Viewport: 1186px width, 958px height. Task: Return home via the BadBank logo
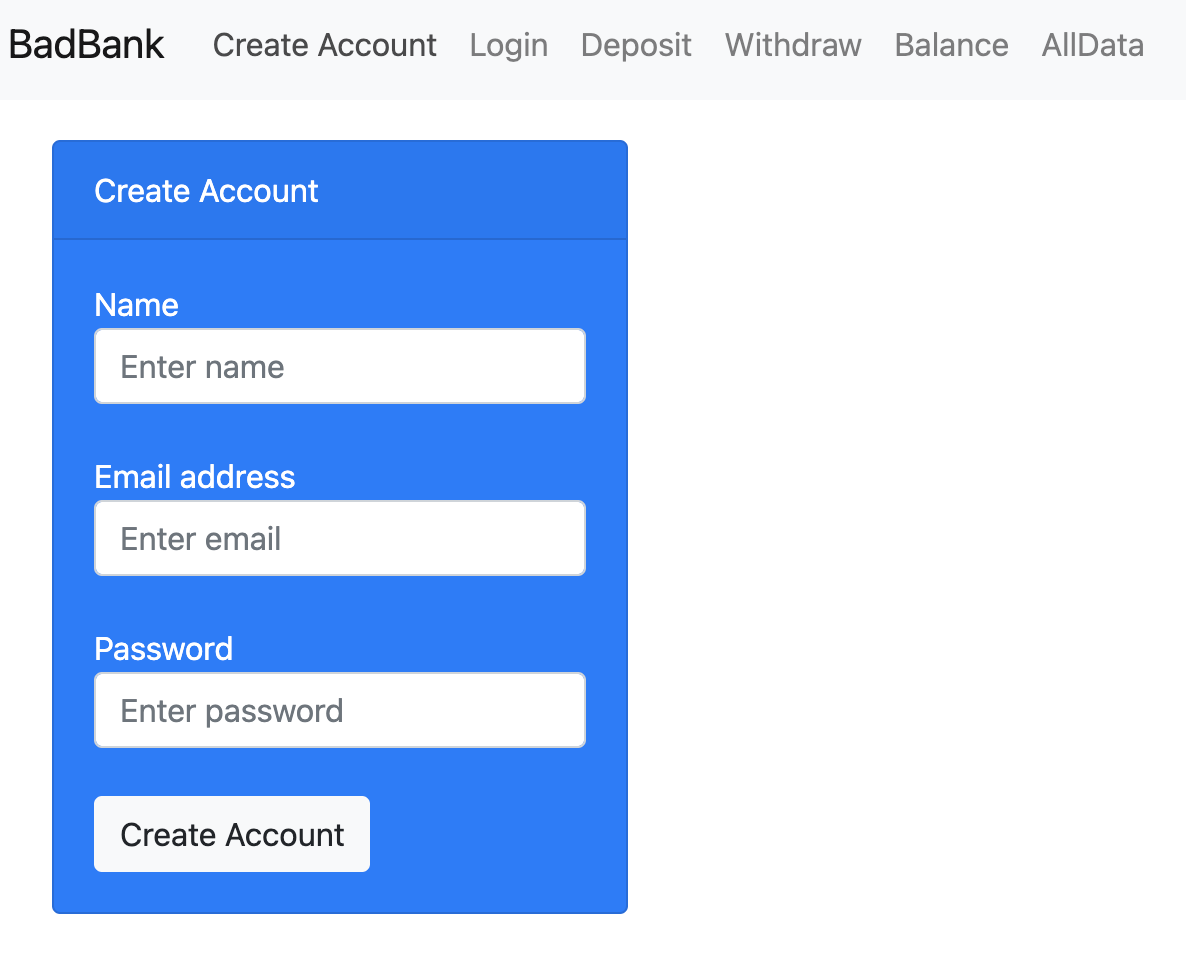pyautogui.click(x=85, y=44)
